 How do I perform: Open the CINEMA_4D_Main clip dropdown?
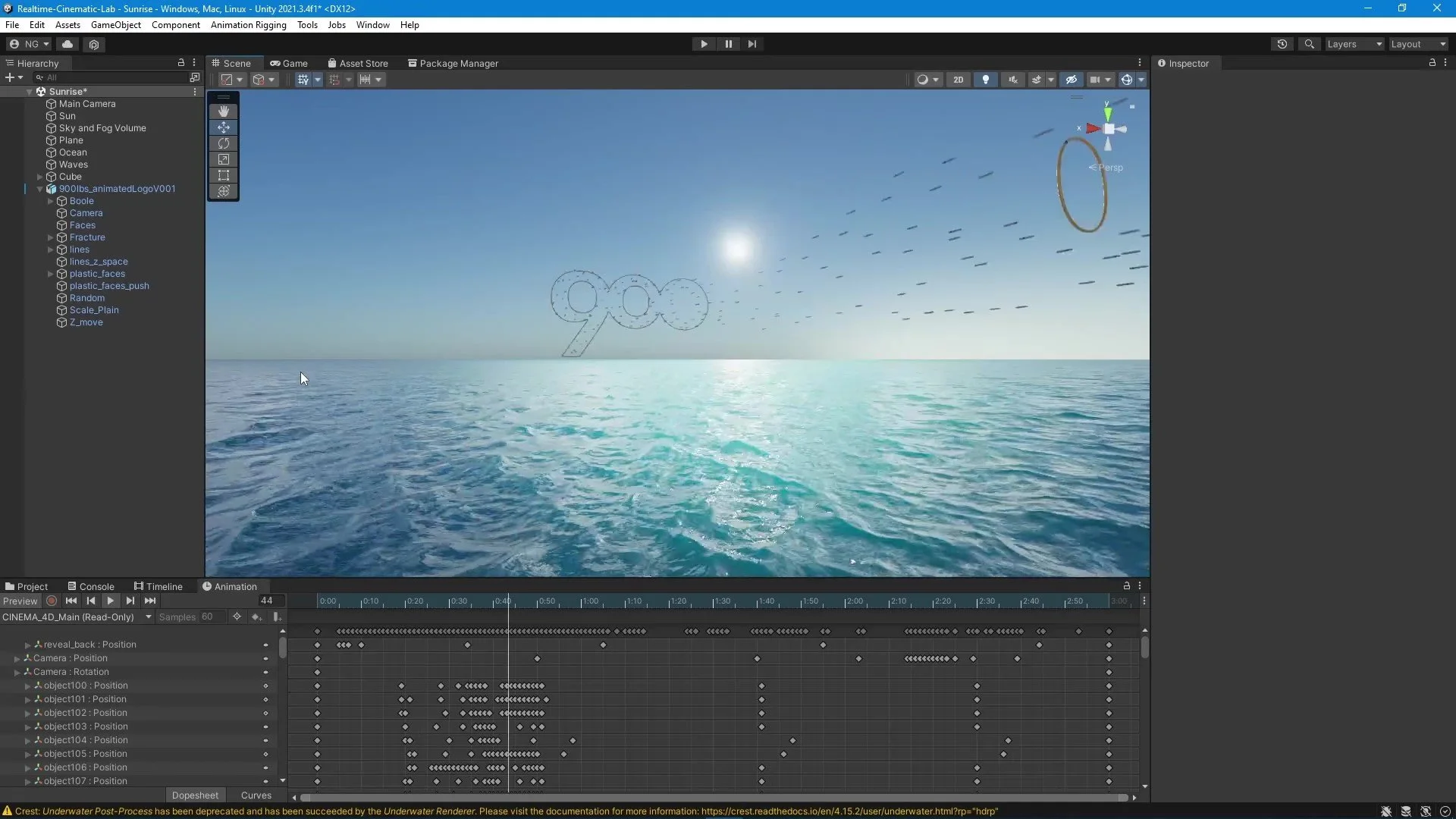click(x=76, y=617)
